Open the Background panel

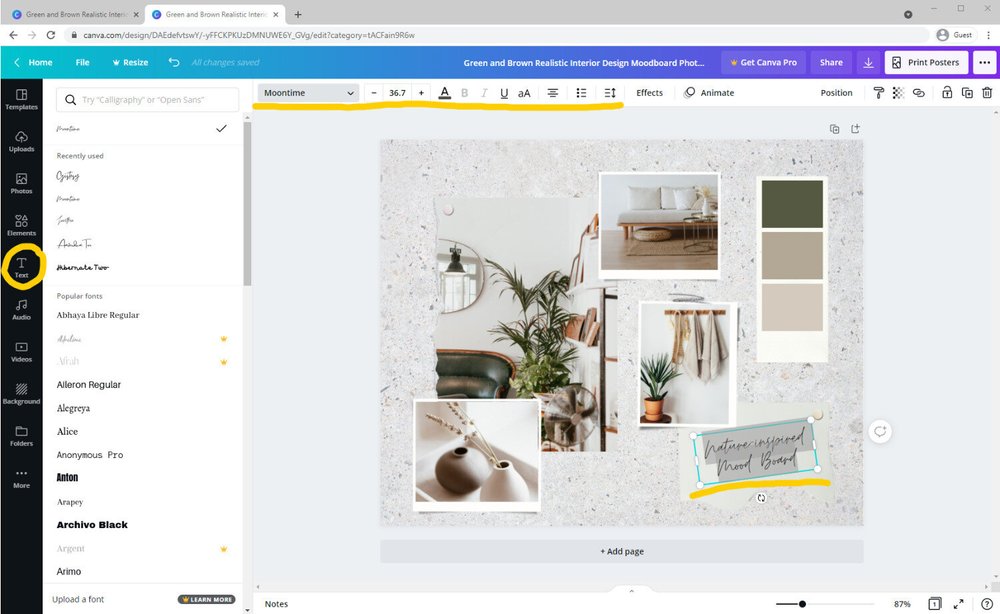tap(21, 394)
